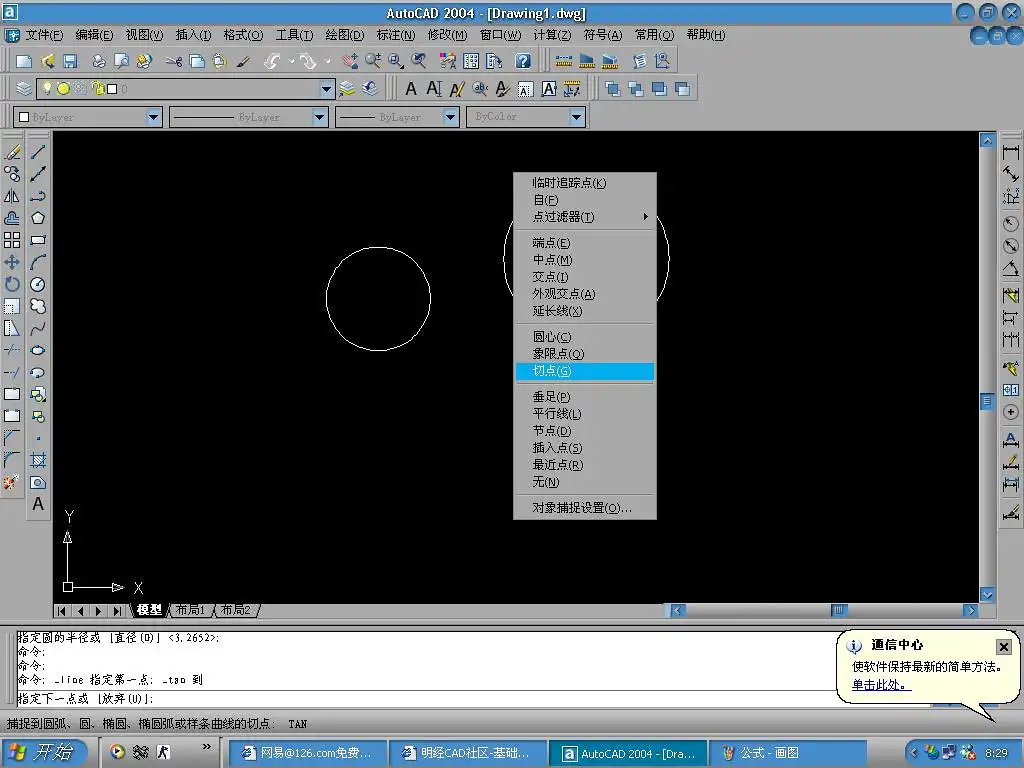Activate Zoom Realtime magnifier icon
This screenshot has width=1024, height=768.
373,61
